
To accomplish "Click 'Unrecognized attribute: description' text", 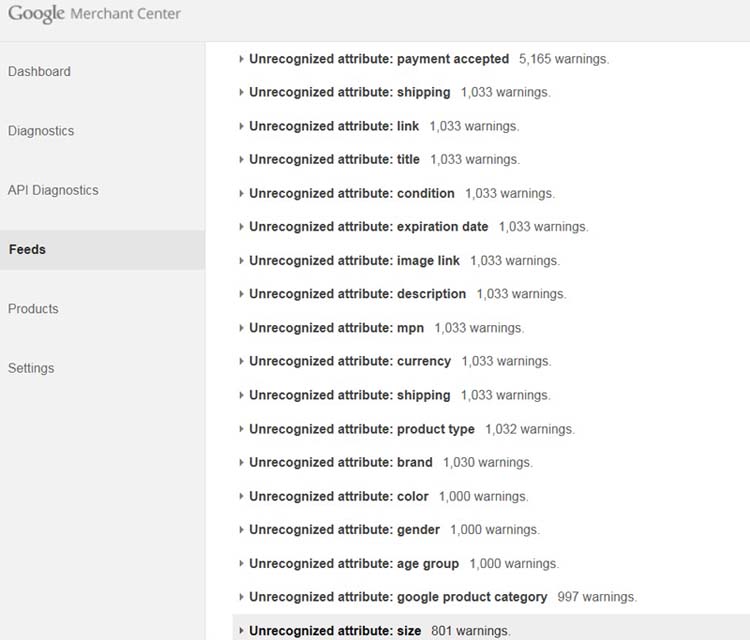I will (x=357, y=294).
